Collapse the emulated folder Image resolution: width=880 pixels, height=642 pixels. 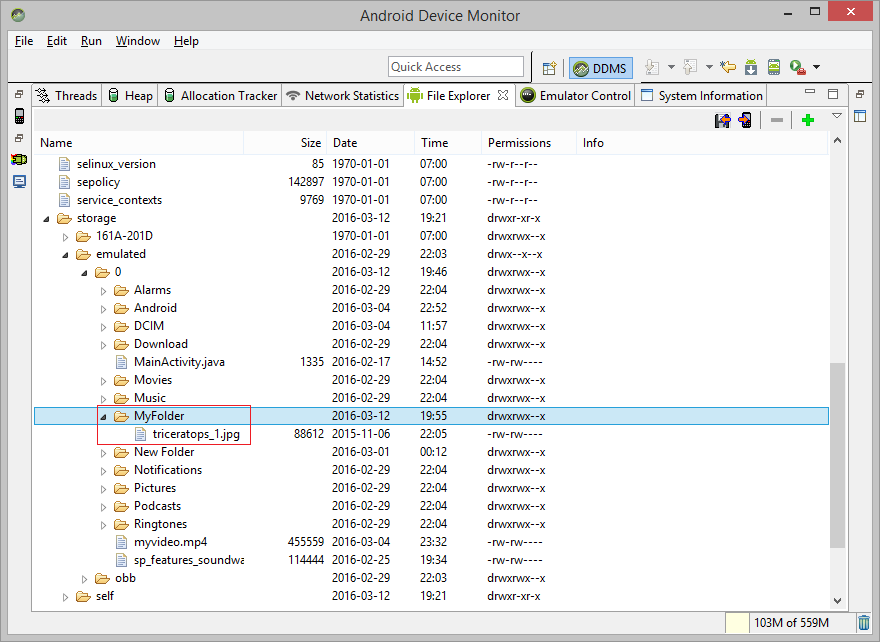[66, 255]
